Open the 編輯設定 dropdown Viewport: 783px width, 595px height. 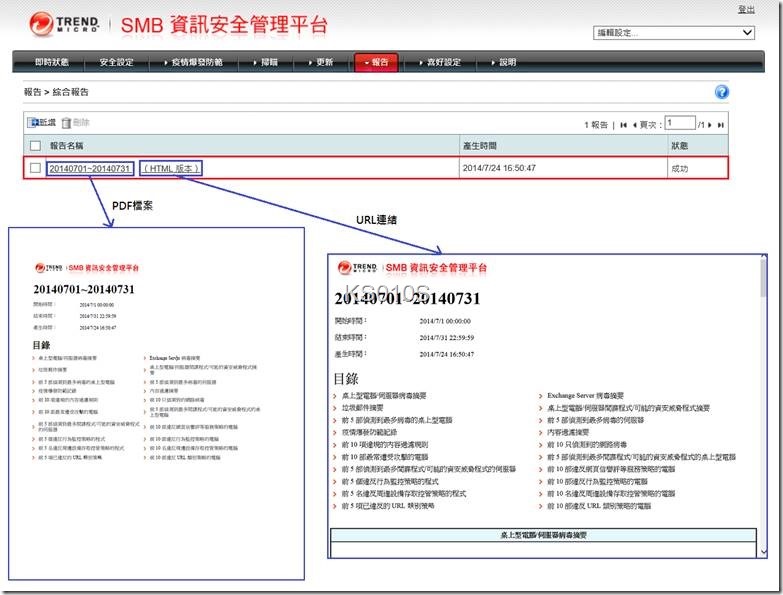click(674, 32)
